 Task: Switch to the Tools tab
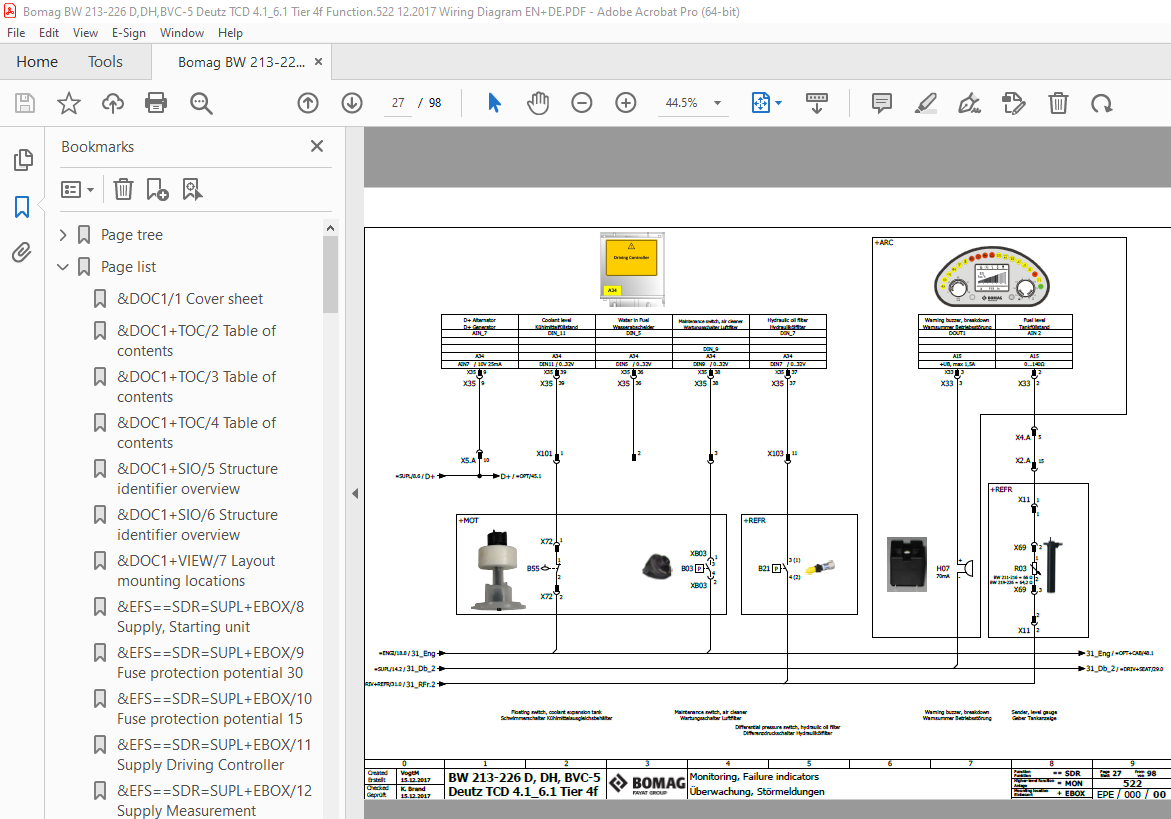pos(105,62)
